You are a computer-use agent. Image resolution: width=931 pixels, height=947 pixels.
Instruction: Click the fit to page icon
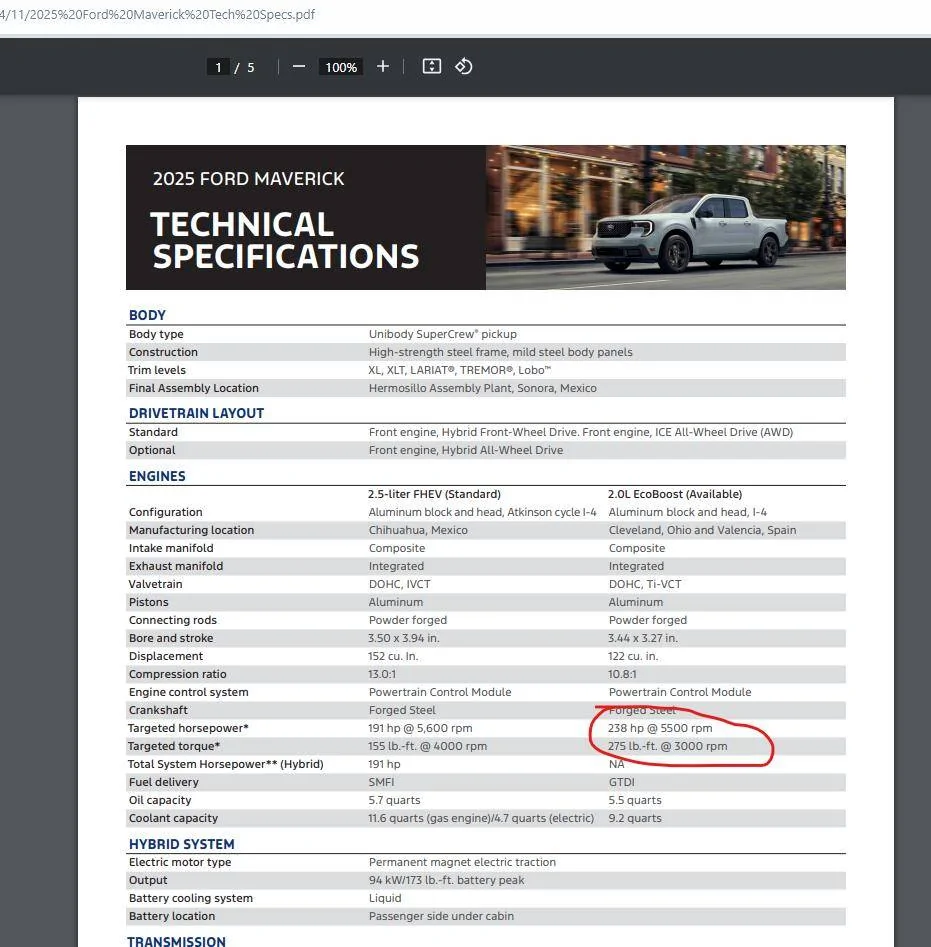[x=432, y=66]
